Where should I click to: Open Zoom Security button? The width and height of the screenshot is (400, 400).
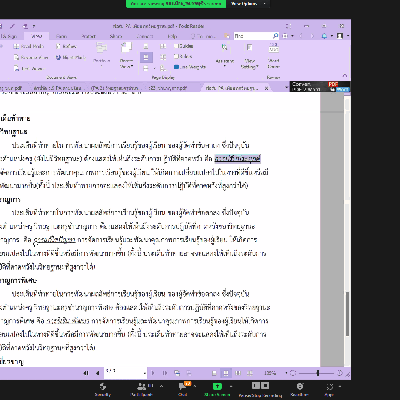coord(103,389)
